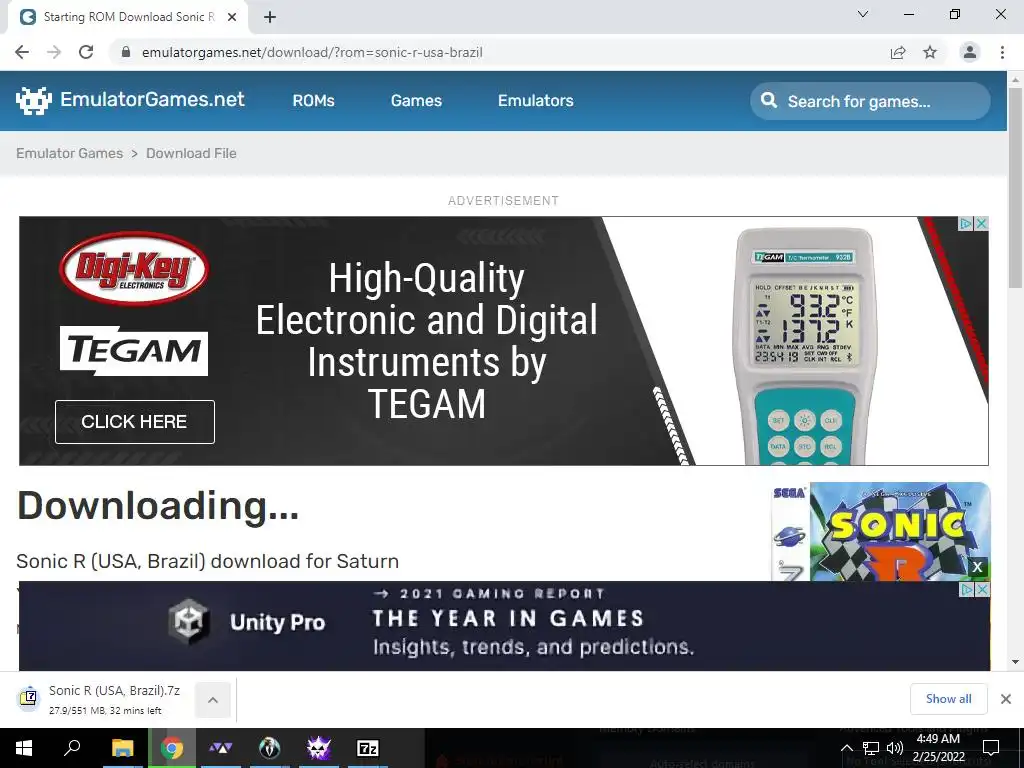Screen dimensions: 1024x768
Task: Open the notification center
Action: pos(991,748)
